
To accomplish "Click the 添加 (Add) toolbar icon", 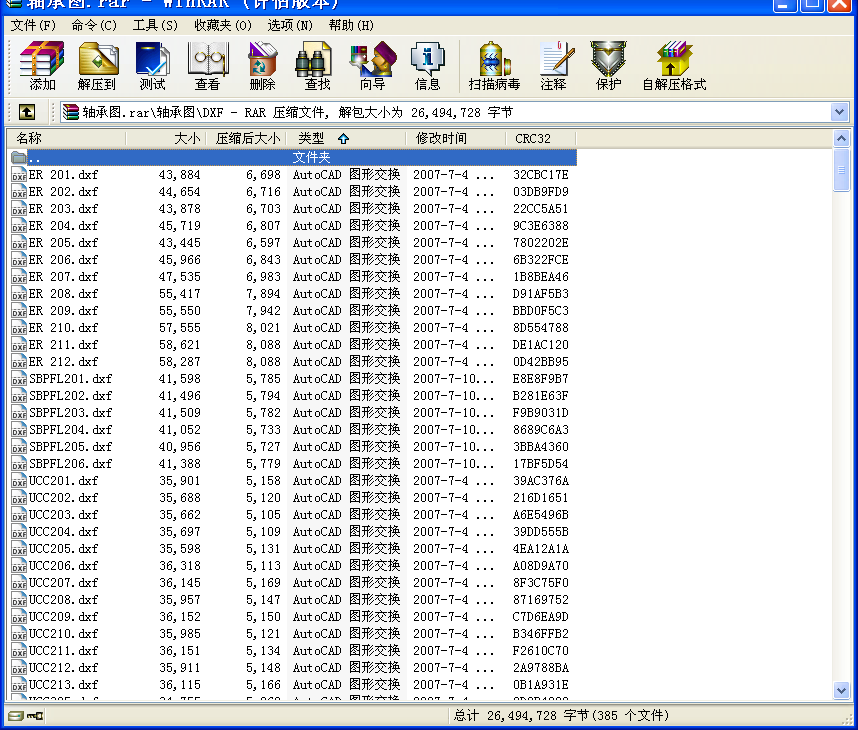I will click(42, 66).
